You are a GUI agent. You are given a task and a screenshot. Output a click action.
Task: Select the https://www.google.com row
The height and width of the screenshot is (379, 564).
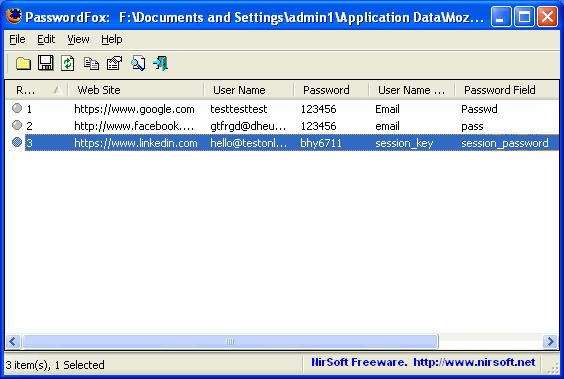tap(282, 109)
